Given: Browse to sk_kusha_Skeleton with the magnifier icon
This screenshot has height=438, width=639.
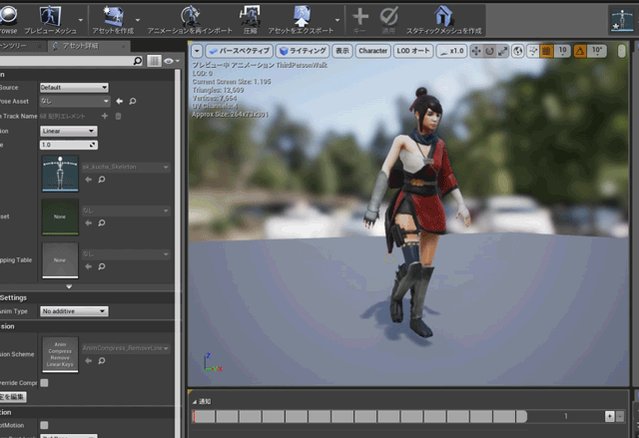Looking at the screenshot, I should (101, 179).
